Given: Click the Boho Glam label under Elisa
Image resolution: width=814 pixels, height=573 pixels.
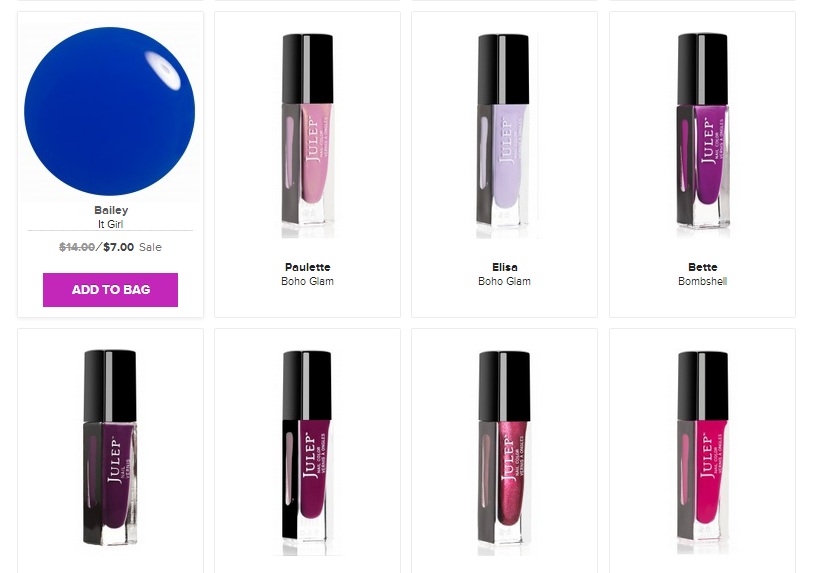Looking at the screenshot, I should (505, 281).
